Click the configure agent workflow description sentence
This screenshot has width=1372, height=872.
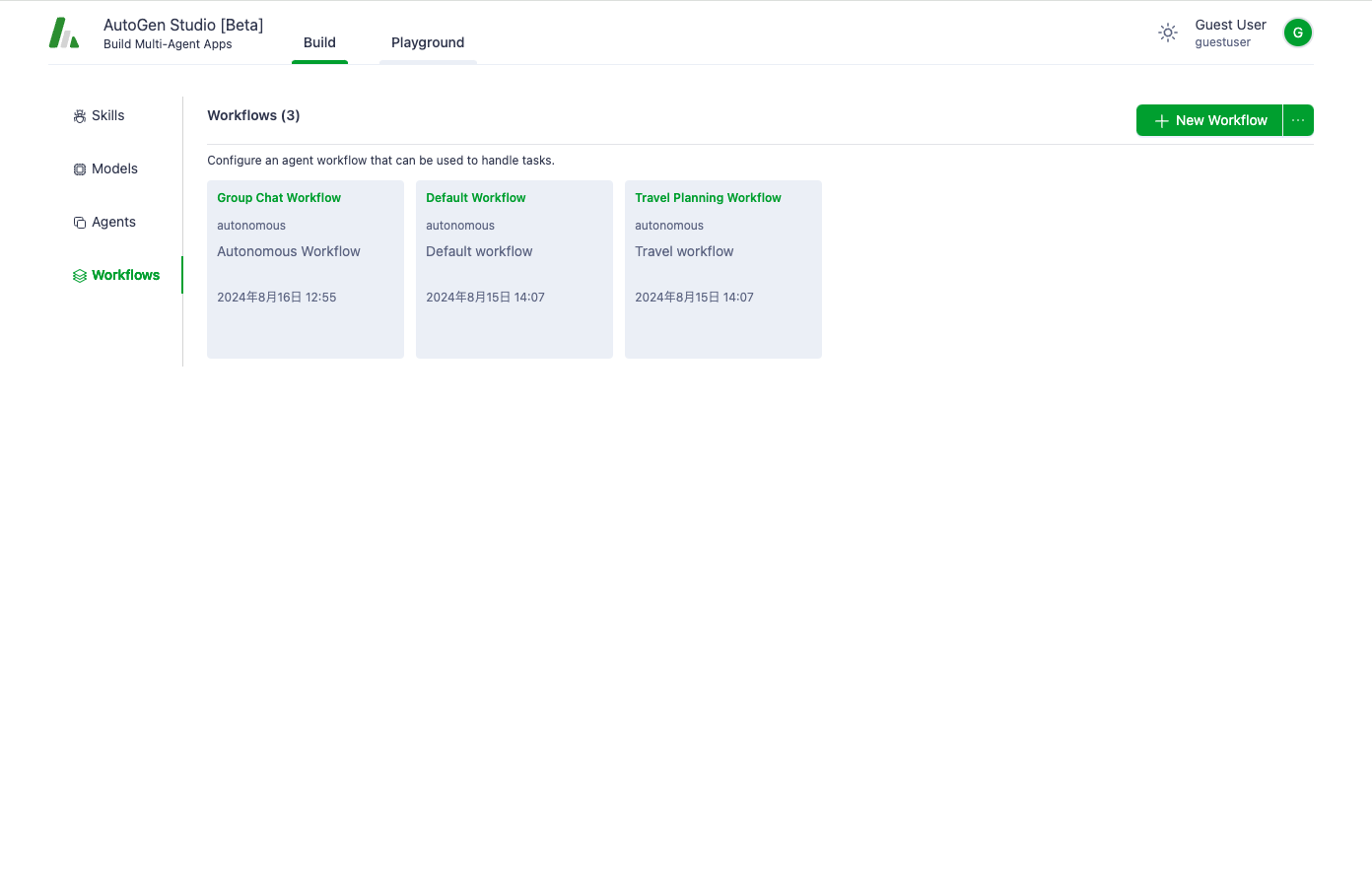coord(380,161)
